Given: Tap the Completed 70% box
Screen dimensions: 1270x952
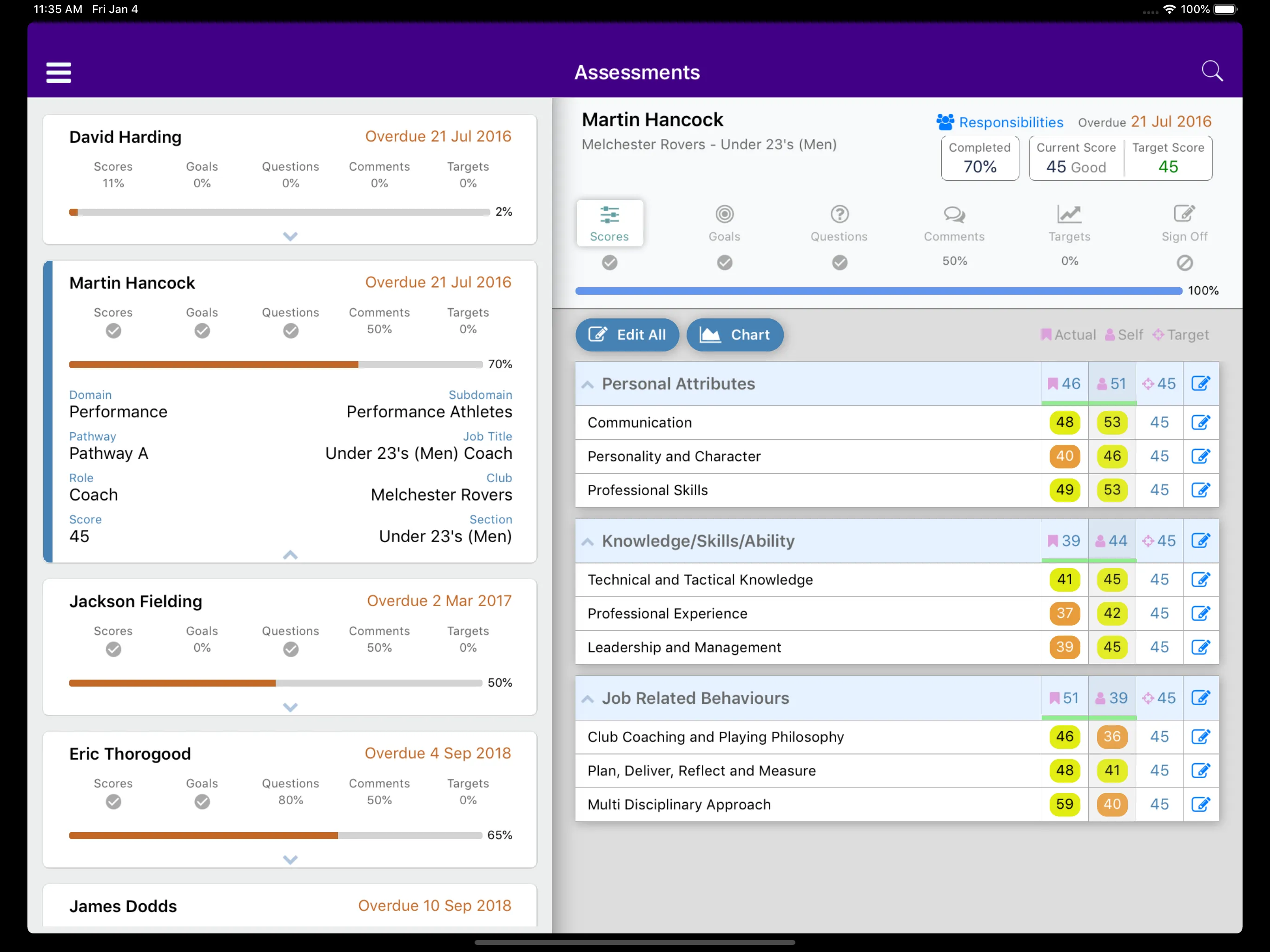Looking at the screenshot, I should [980, 158].
